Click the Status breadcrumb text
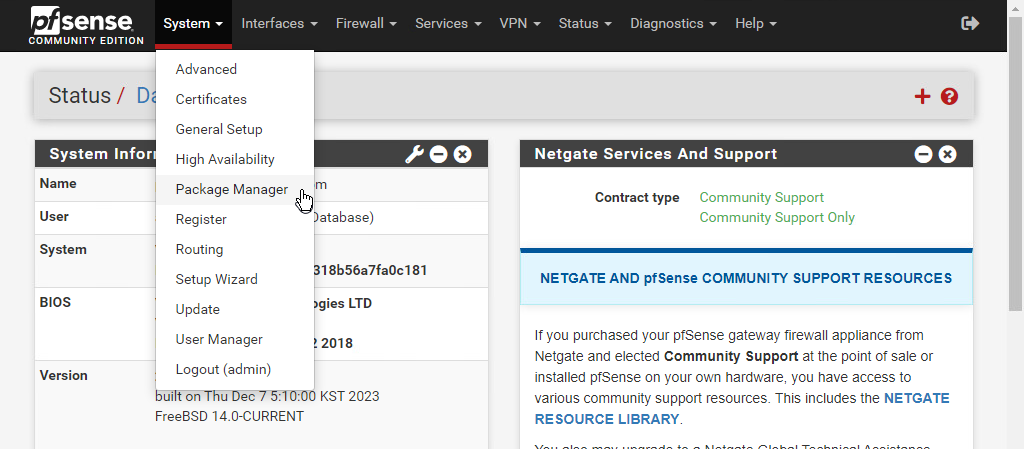The height and width of the screenshot is (449, 1024). tap(80, 96)
